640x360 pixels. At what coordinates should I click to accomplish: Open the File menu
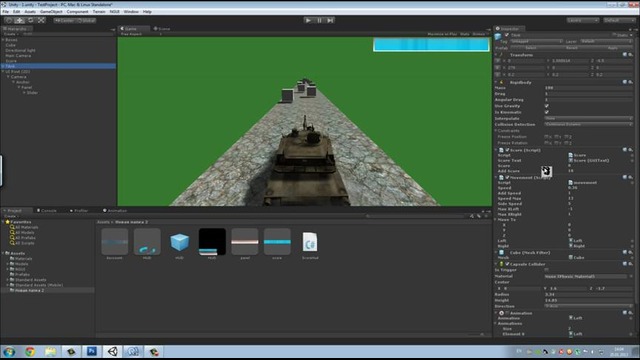pos(5,12)
